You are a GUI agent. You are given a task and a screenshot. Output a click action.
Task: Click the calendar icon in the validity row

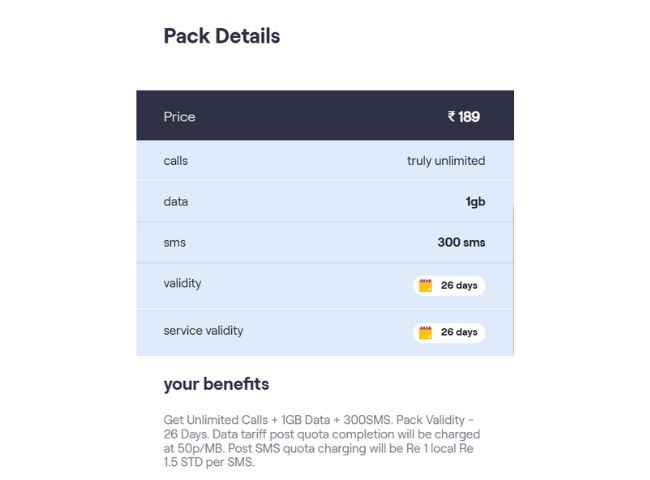[425, 285]
